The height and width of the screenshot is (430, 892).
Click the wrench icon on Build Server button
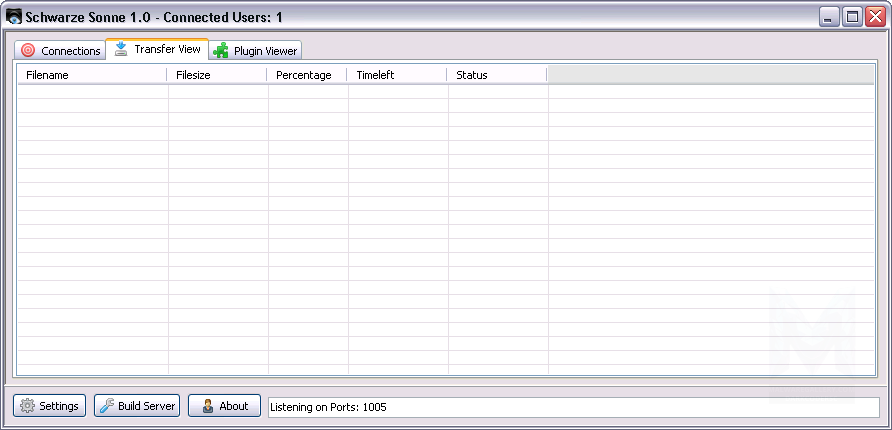106,406
